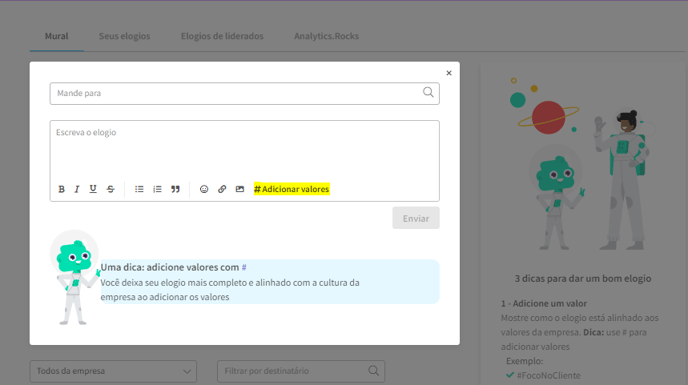Expand the Todos da empresa dropdown

click(x=113, y=371)
